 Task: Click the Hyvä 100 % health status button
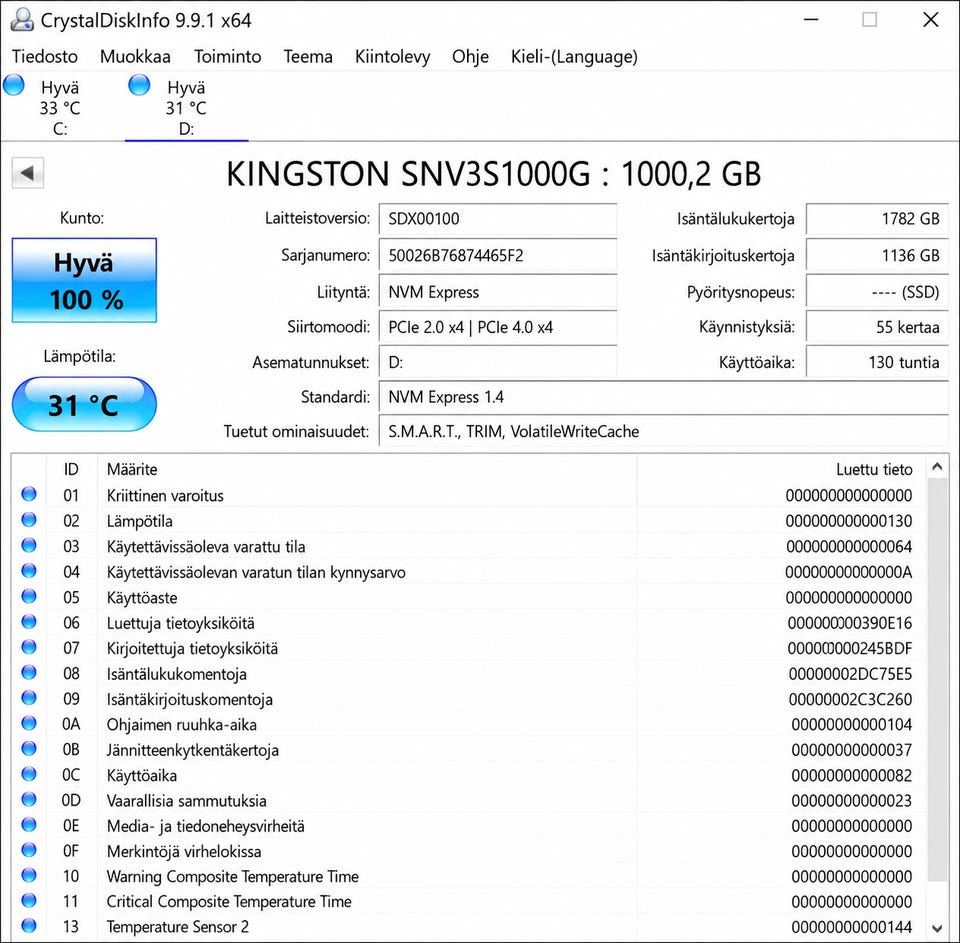84,280
